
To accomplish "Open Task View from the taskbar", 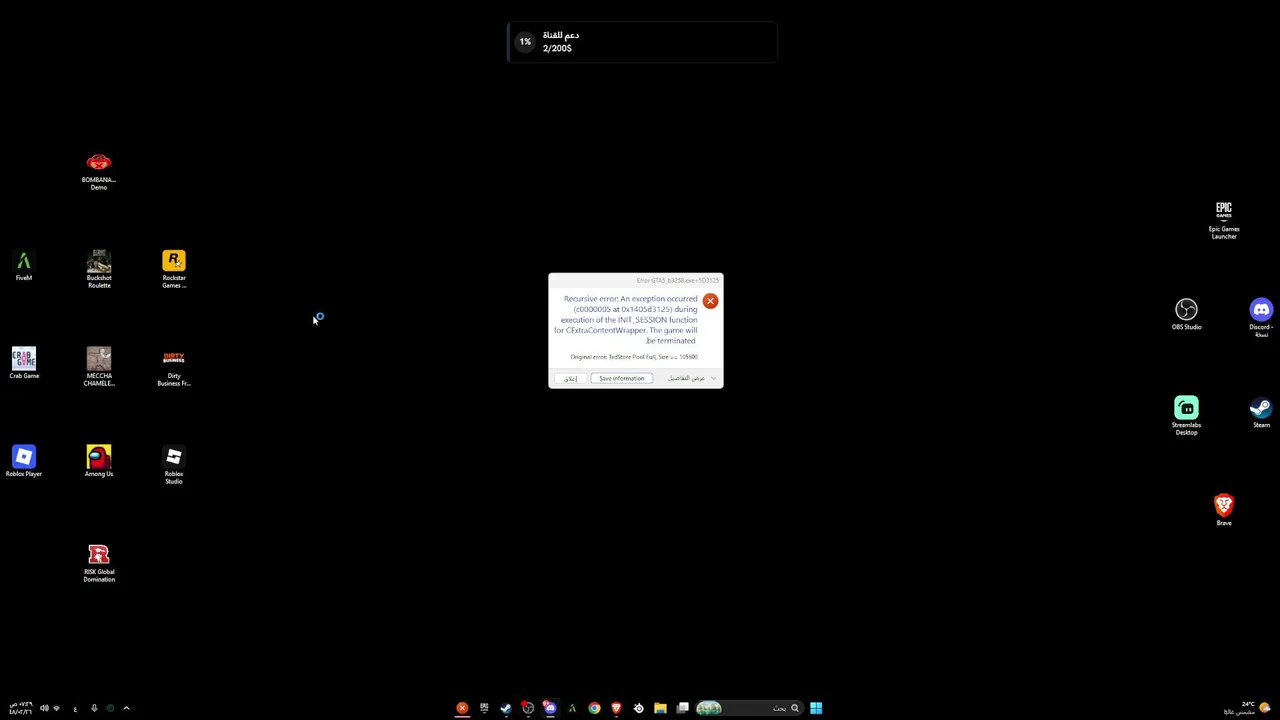I will pos(682,708).
